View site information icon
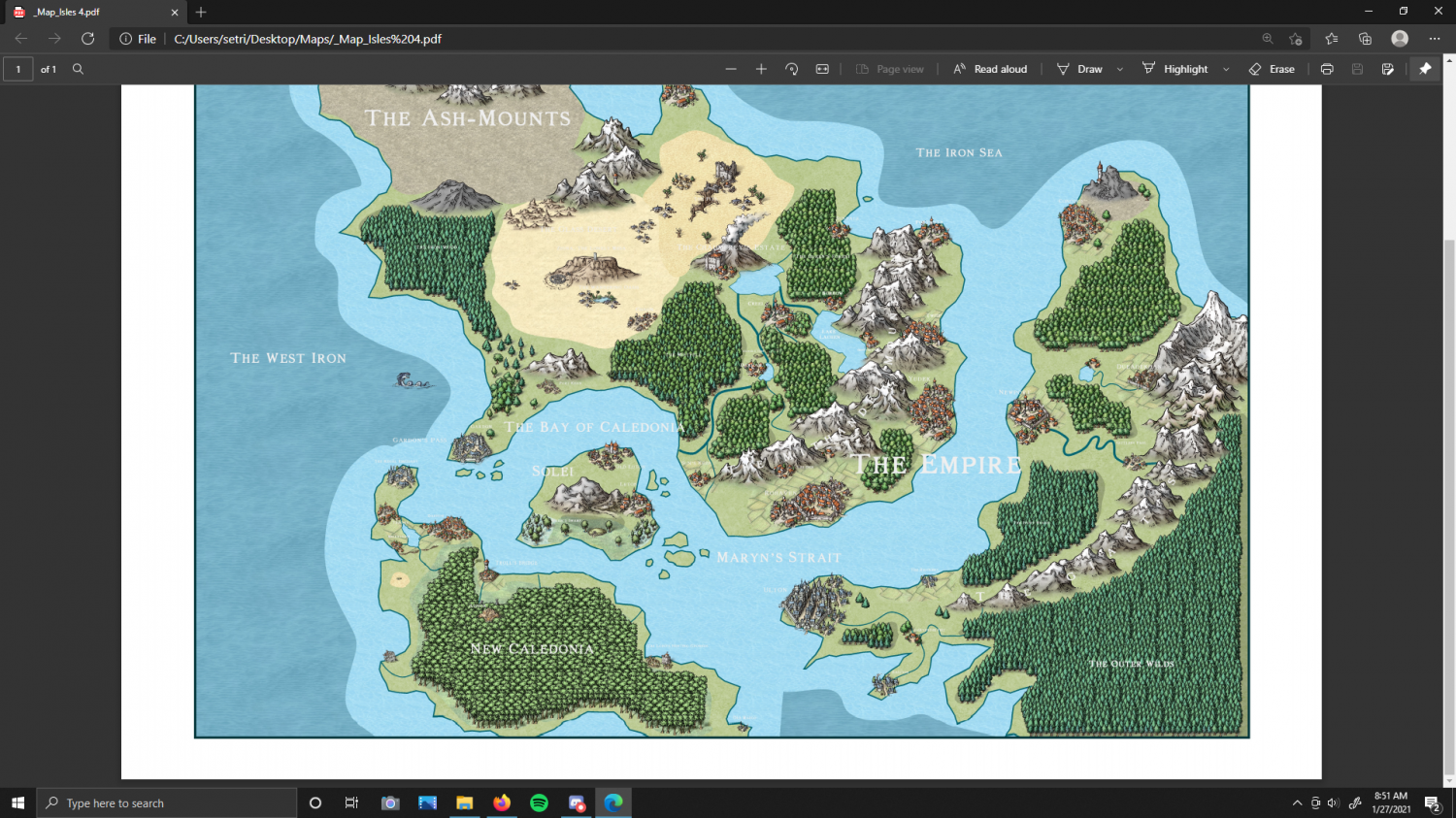The width and height of the screenshot is (1456, 818). tap(125, 39)
